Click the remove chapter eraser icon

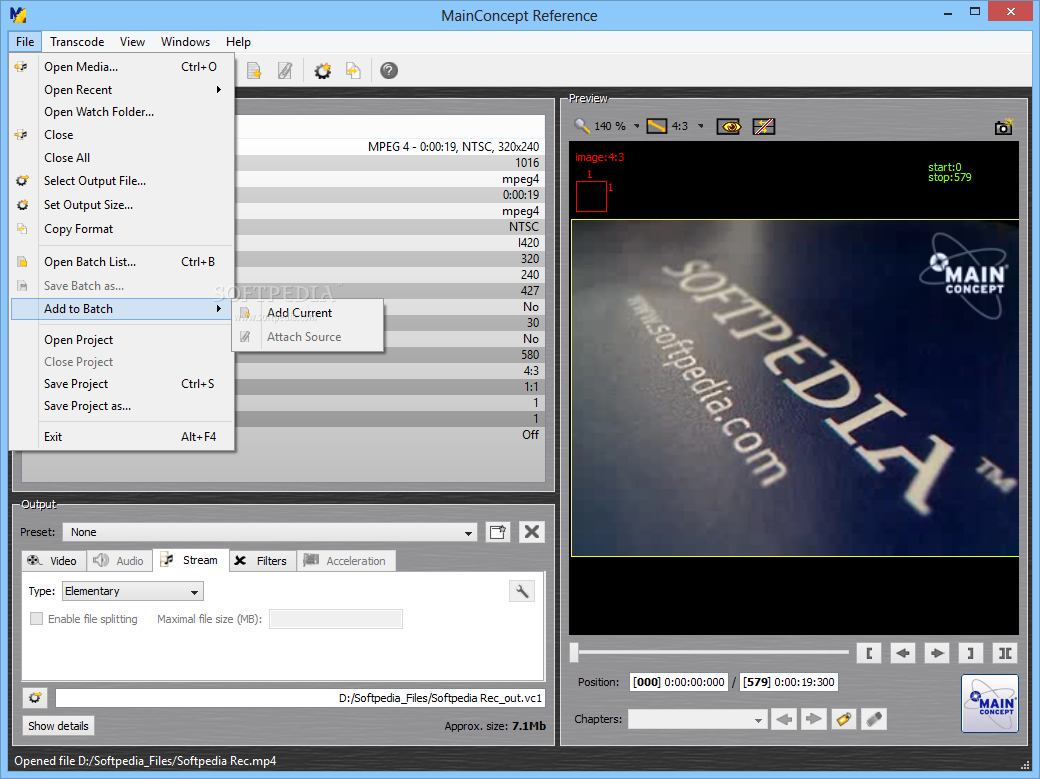point(874,719)
